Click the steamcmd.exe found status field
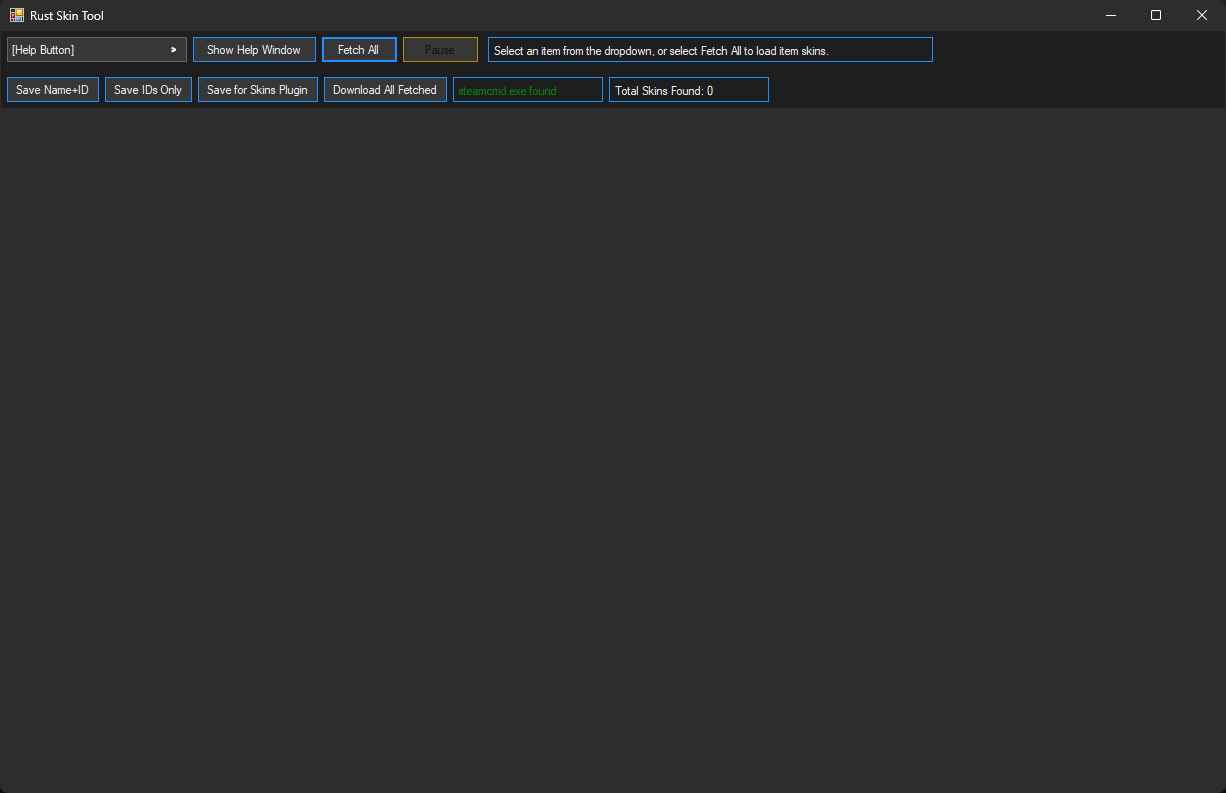 pyautogui.click(x=527, y=89)
